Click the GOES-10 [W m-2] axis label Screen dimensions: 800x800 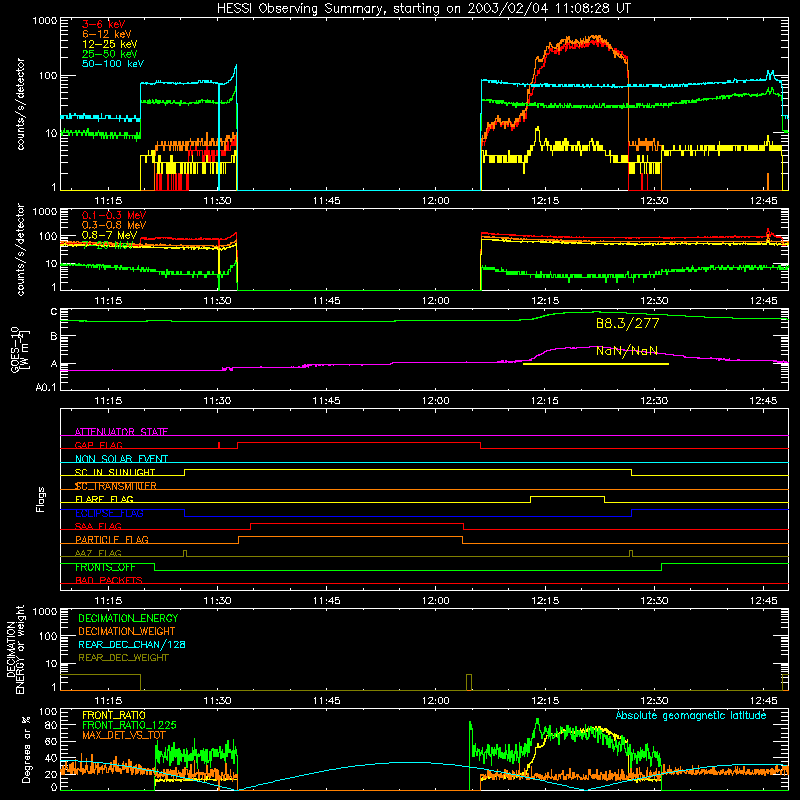(20, 349)
